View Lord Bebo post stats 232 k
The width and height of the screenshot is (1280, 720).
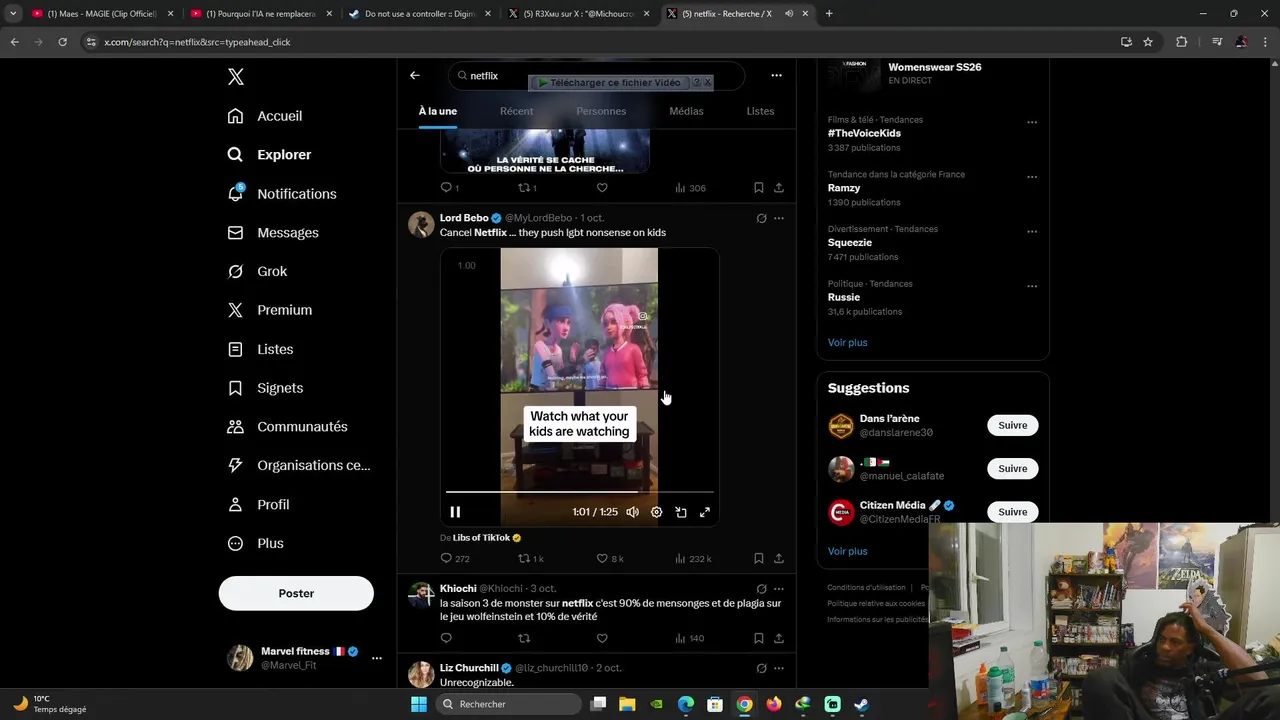pyautogui.click(x=693, y=558)
